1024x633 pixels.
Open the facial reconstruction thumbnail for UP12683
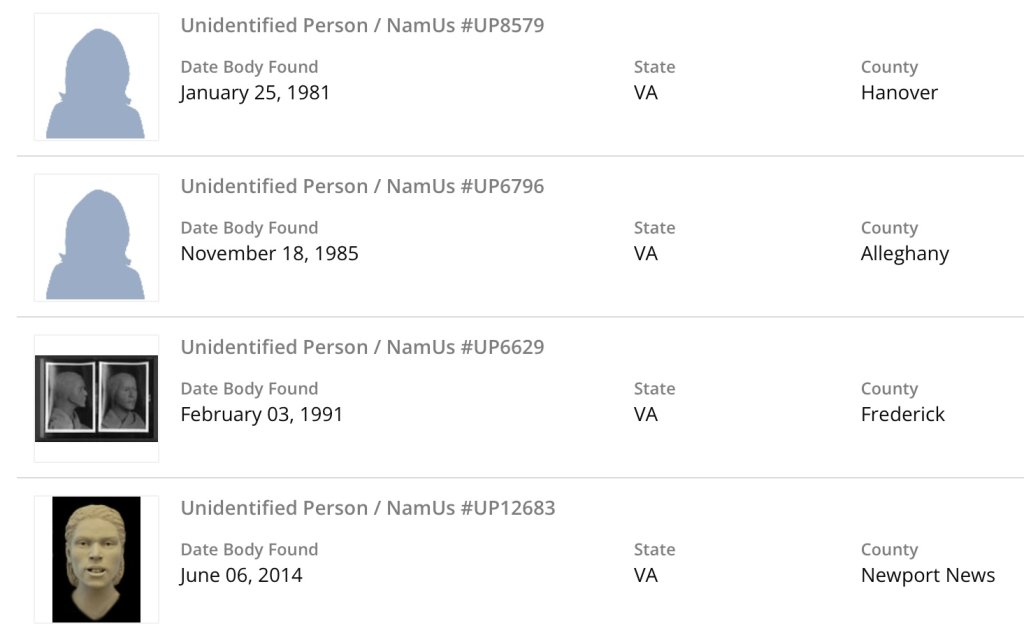tap(96, 559)
